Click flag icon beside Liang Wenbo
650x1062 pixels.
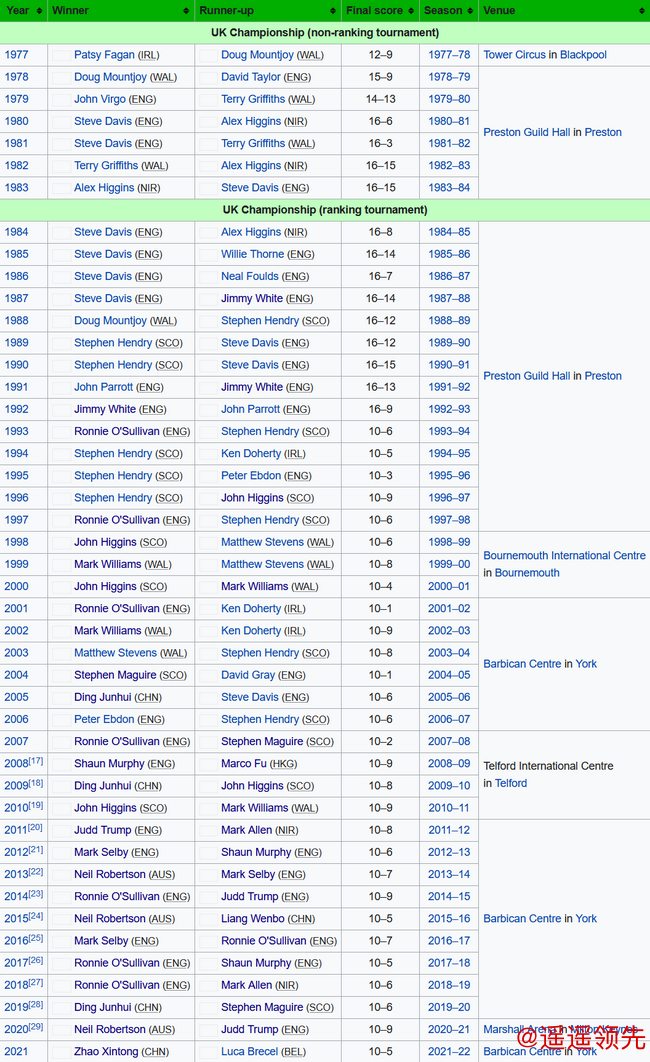[209, 919]
